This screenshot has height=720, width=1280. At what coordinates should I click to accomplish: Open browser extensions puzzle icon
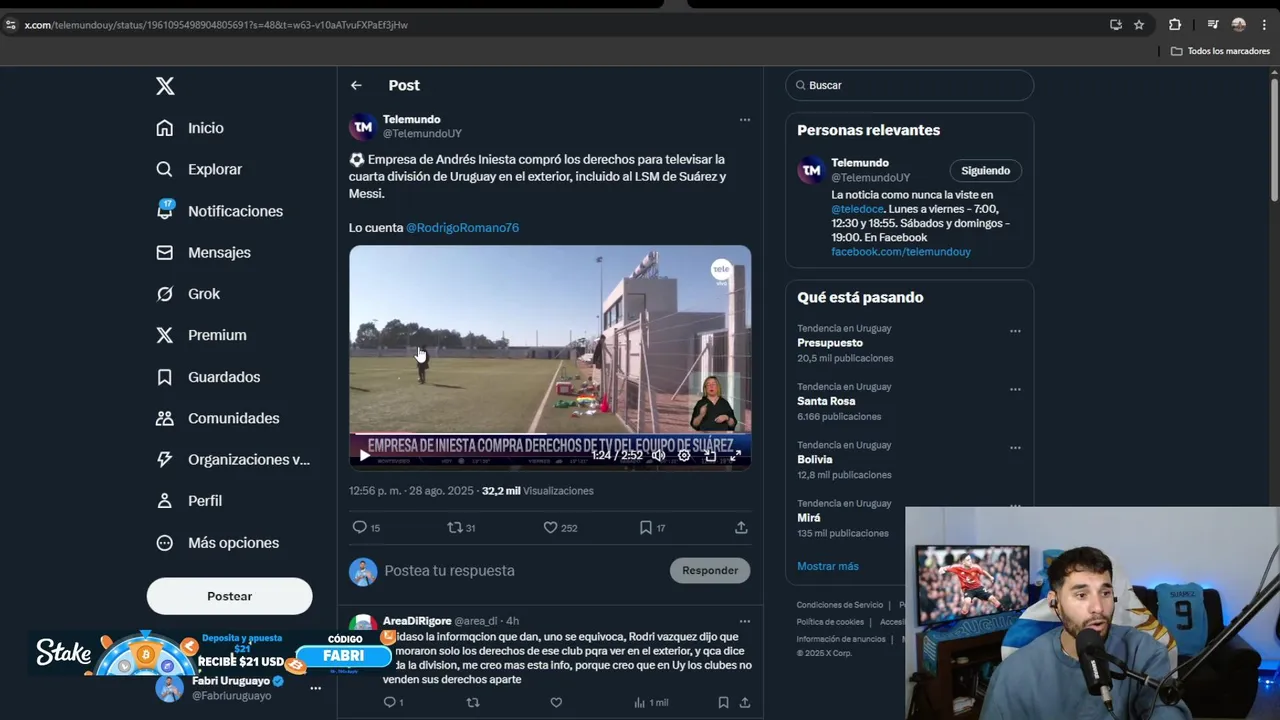1175,25
